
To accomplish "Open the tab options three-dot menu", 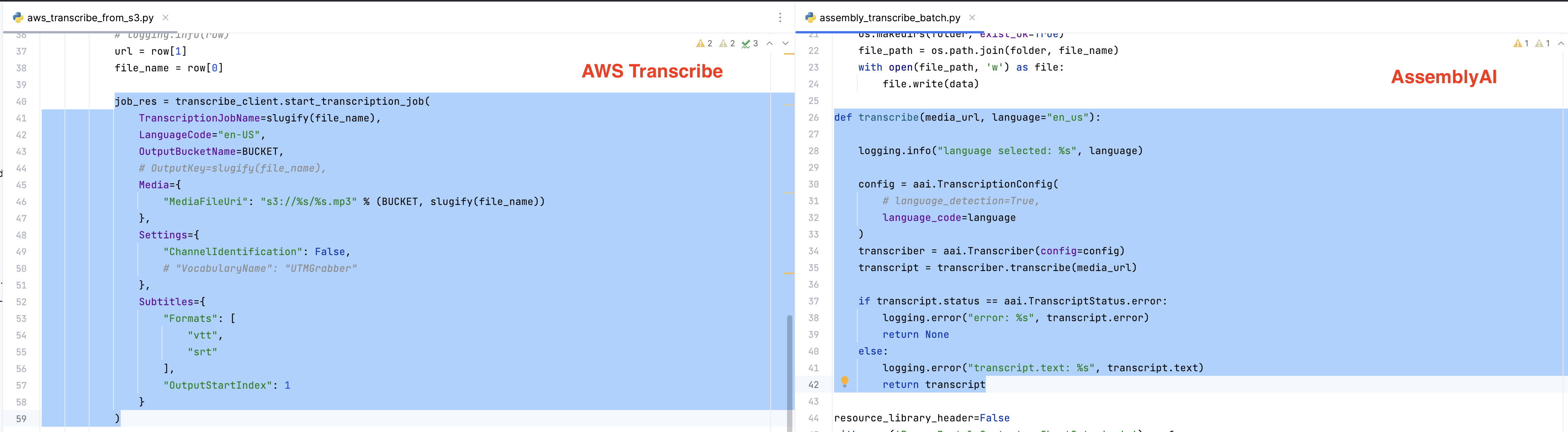I will [x=780, y=18].
